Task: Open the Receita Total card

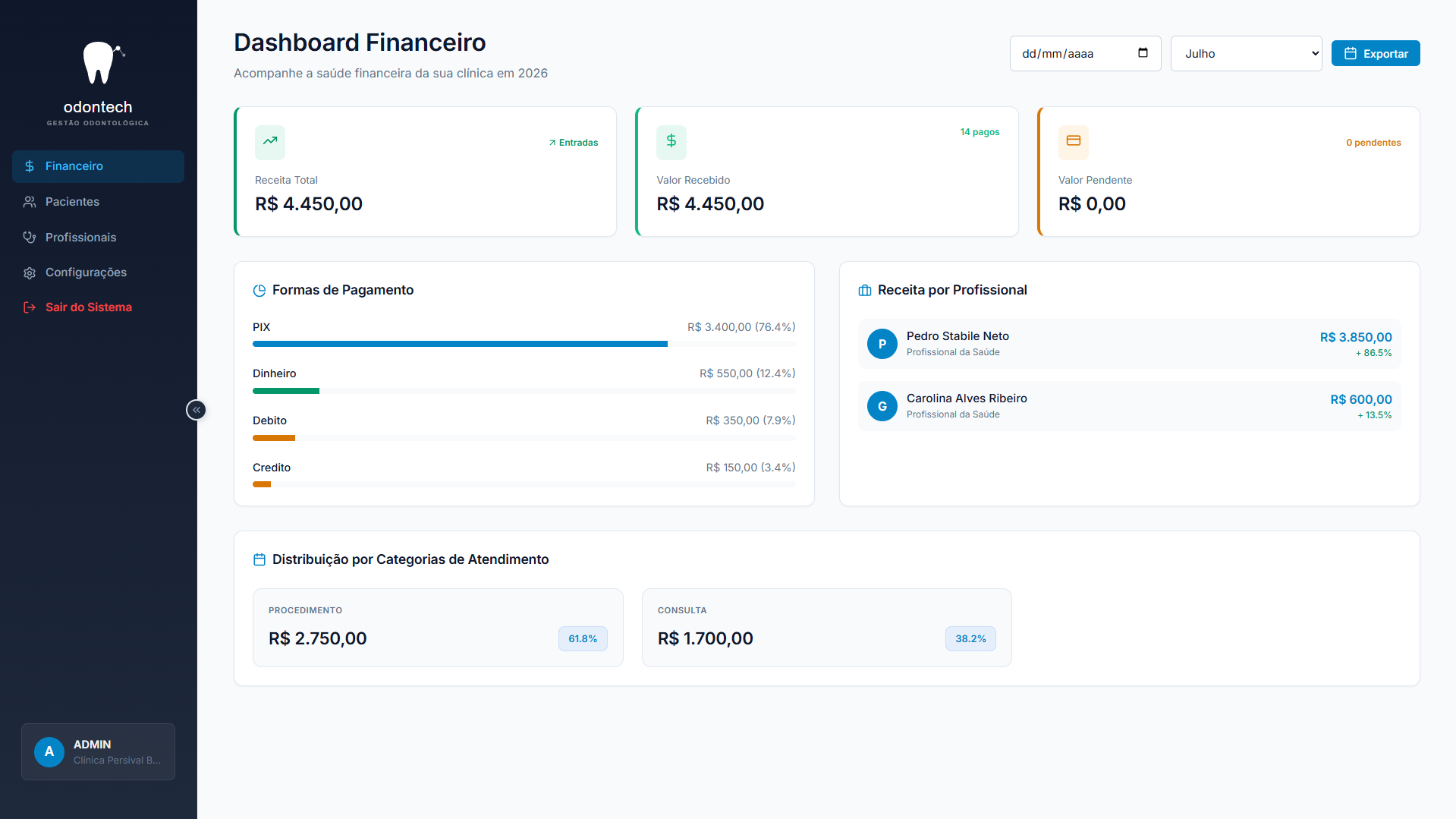Action: coord(425,172)
